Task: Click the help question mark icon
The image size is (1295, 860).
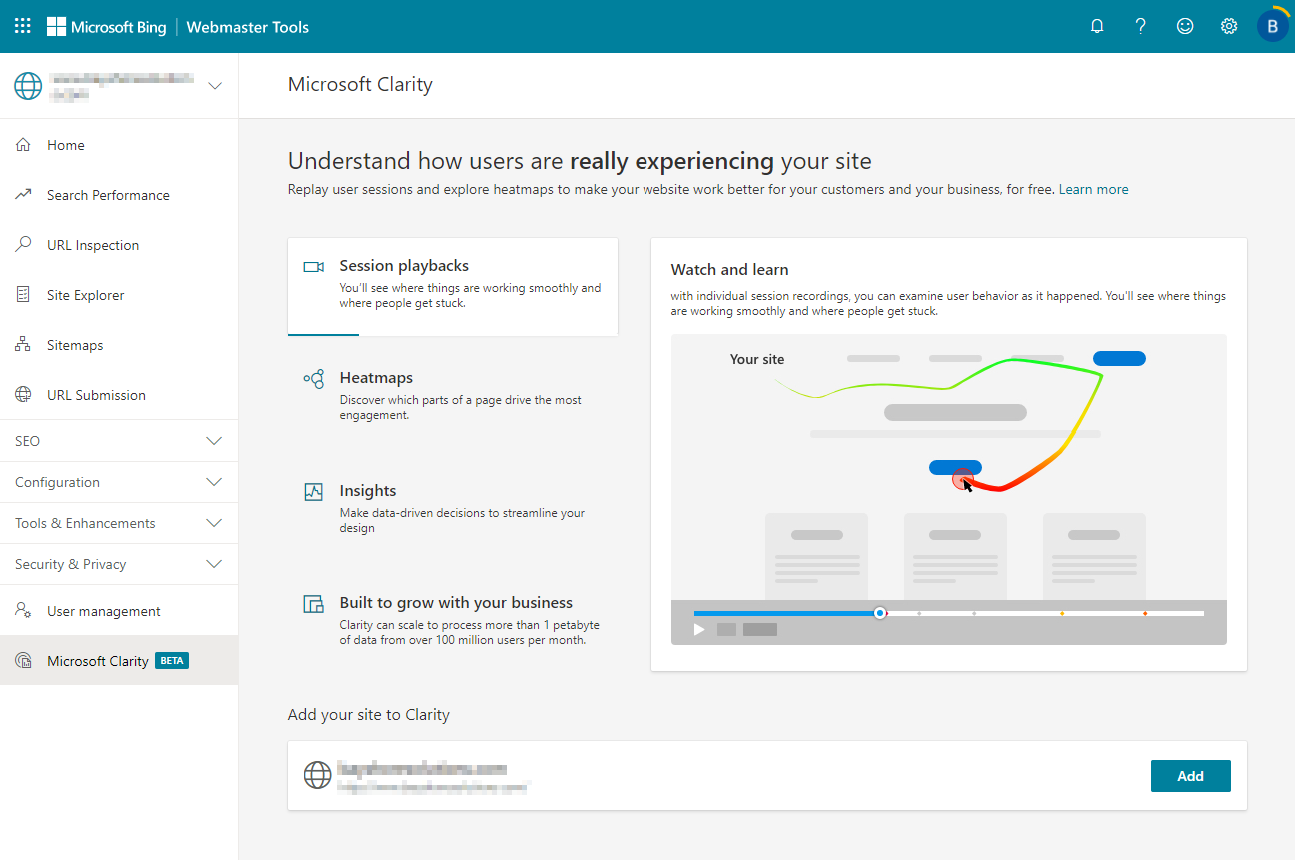Action: click(1141, 27)
